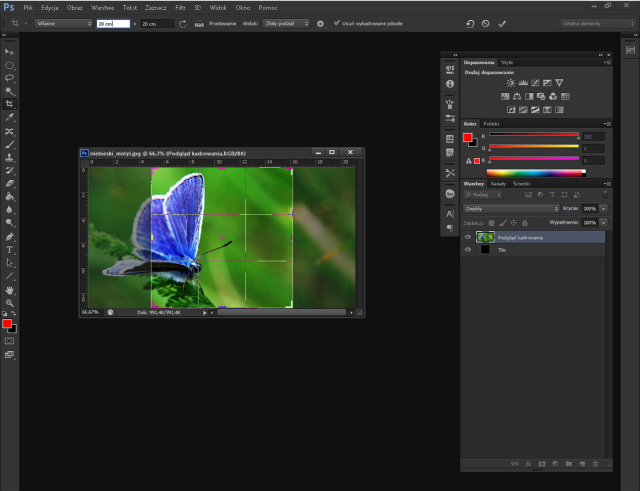Select the Elliptical Marquee tool

pos(9,65)
